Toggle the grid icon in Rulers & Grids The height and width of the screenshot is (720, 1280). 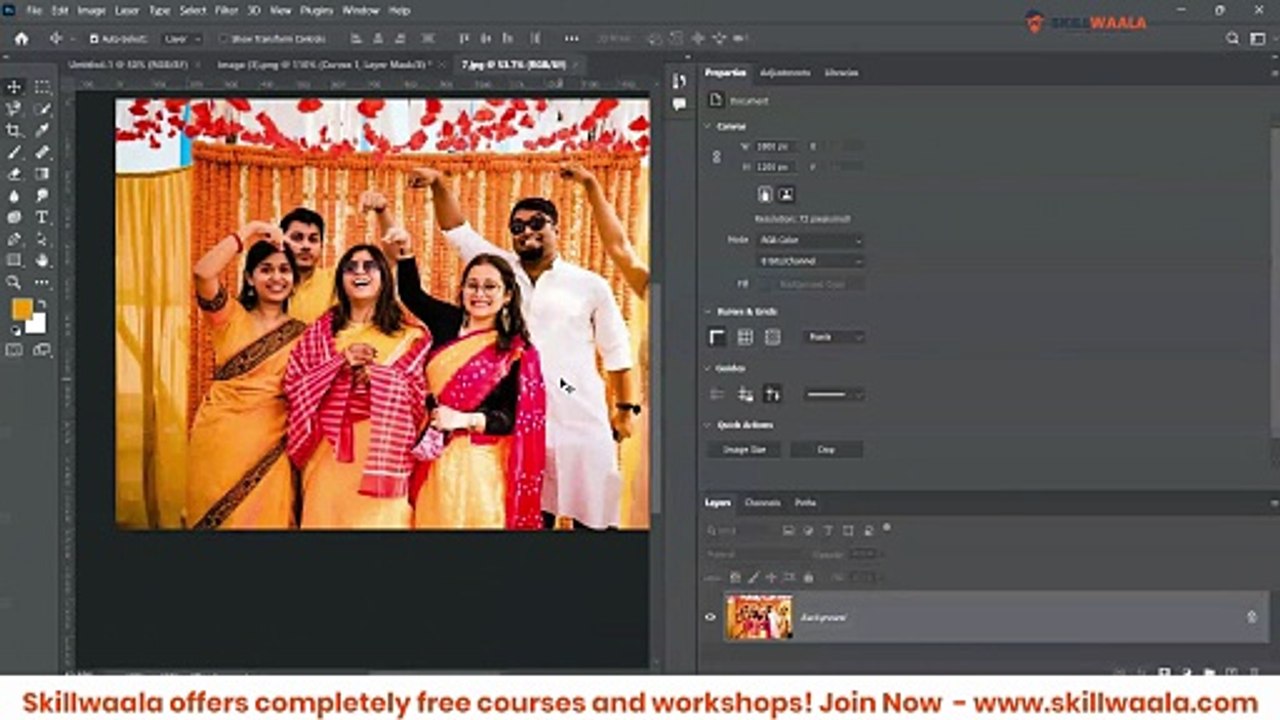(x=745, y=337)
